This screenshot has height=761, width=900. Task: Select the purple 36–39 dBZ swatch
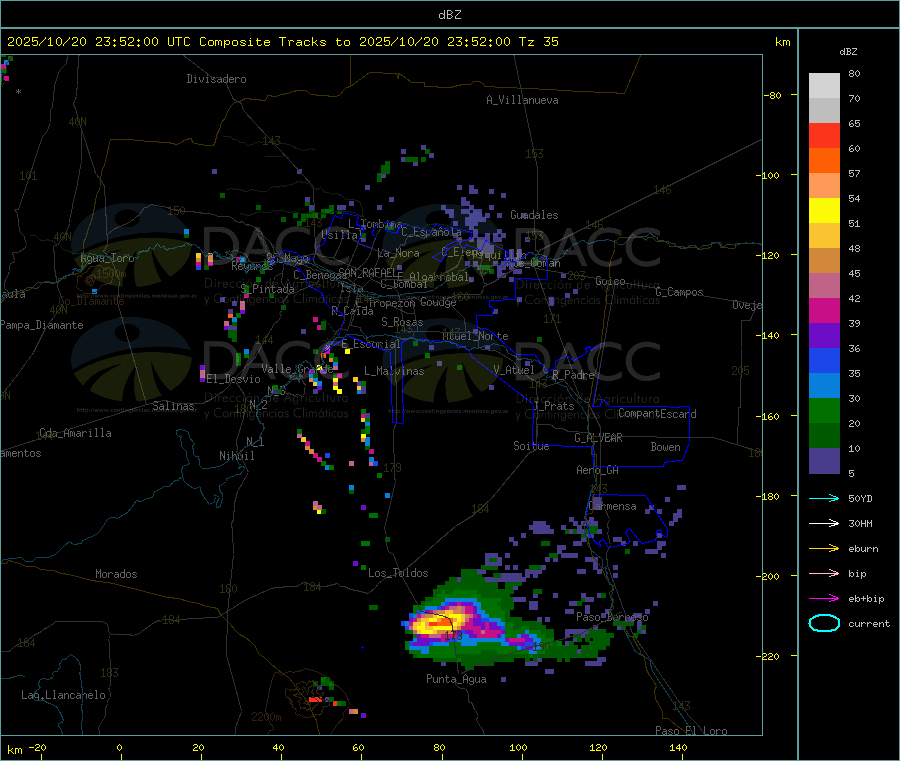click(x=824, y=336)
